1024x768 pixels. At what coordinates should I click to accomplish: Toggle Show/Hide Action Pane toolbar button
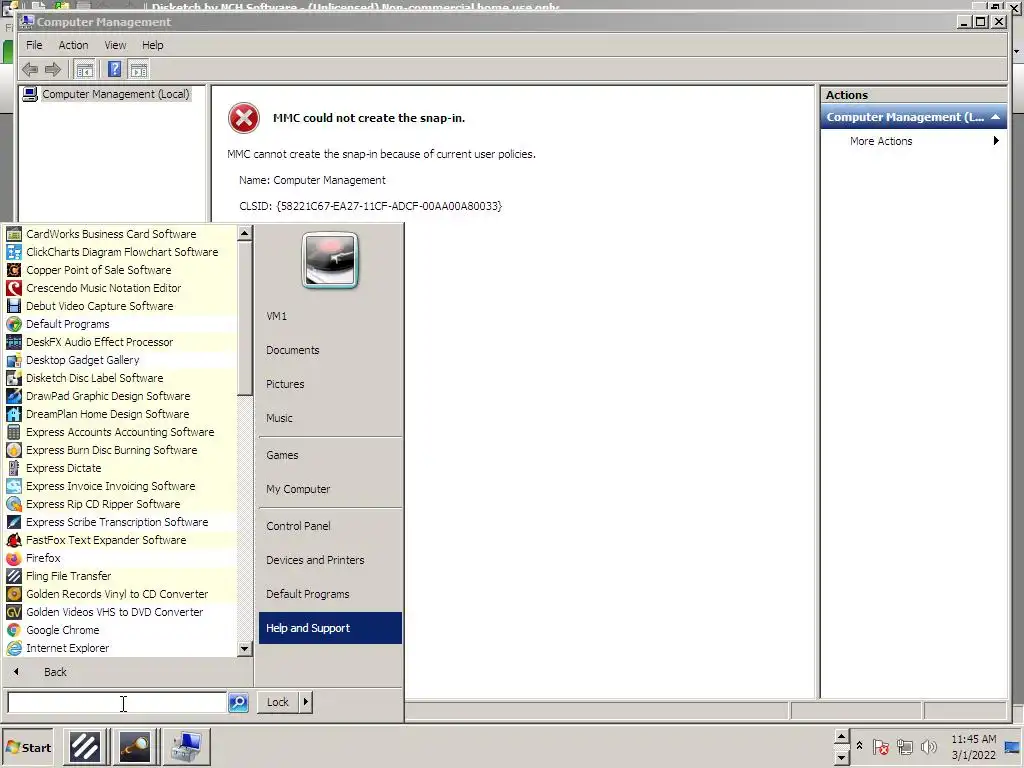tap(138, 69)
